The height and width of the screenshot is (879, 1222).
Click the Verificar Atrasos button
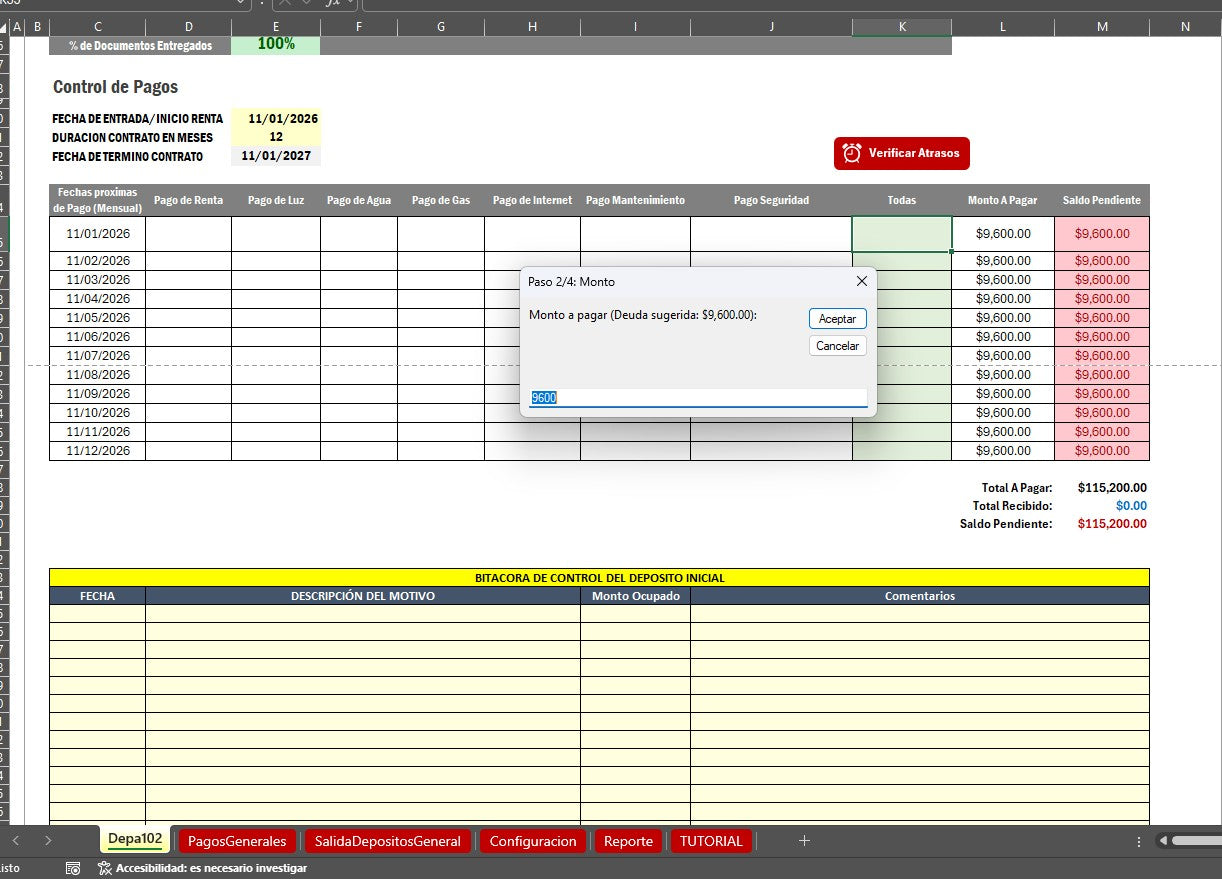(901, 153)
